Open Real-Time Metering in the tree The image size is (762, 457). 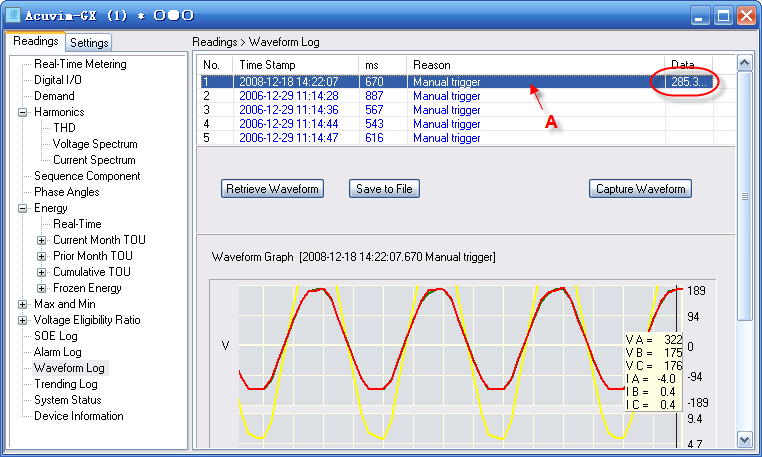80,64
